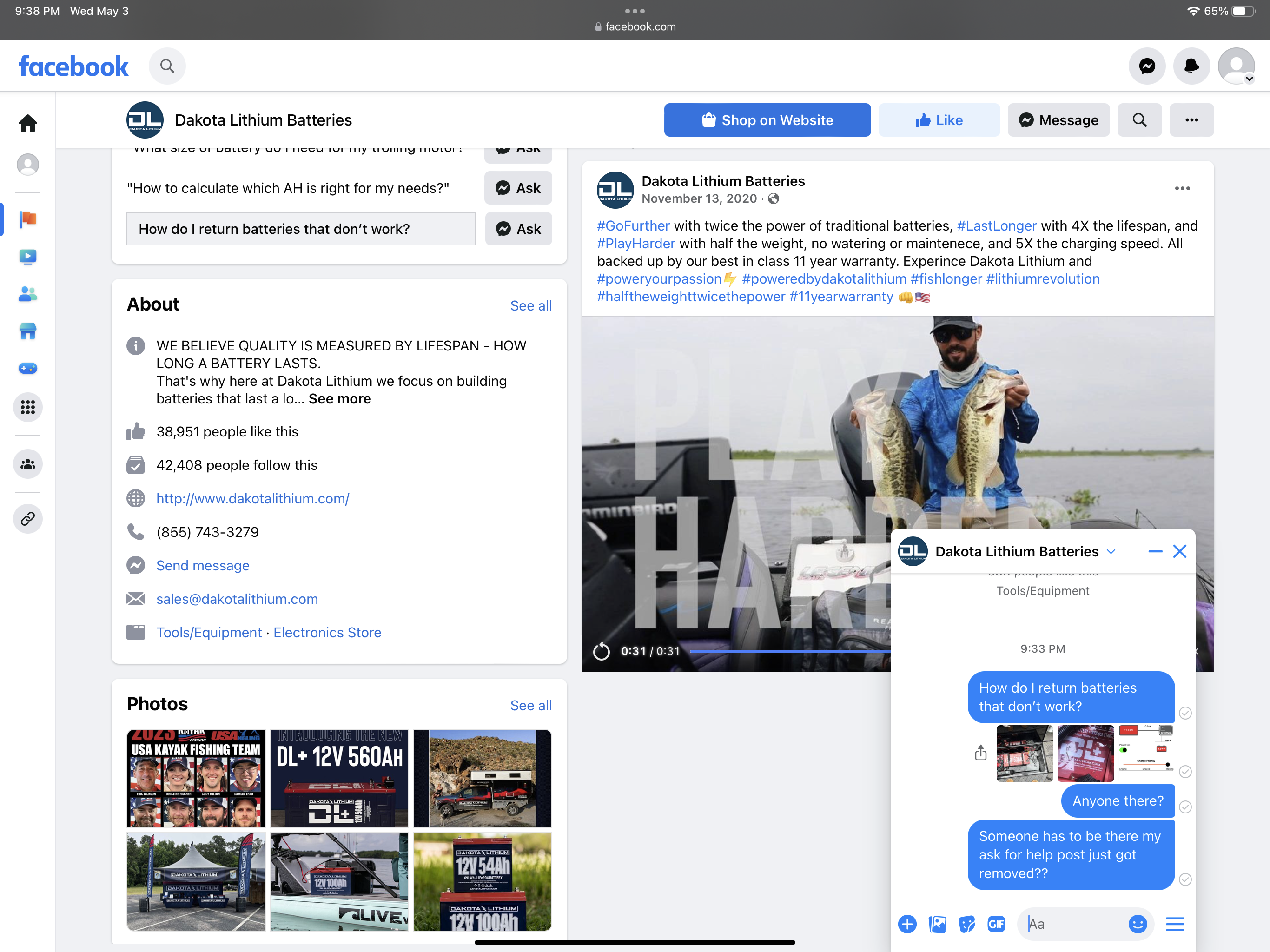Open Groups icon in left sidebar
Image resolution: width=1270 pixels, height=952 pixels.
(27, 463)
